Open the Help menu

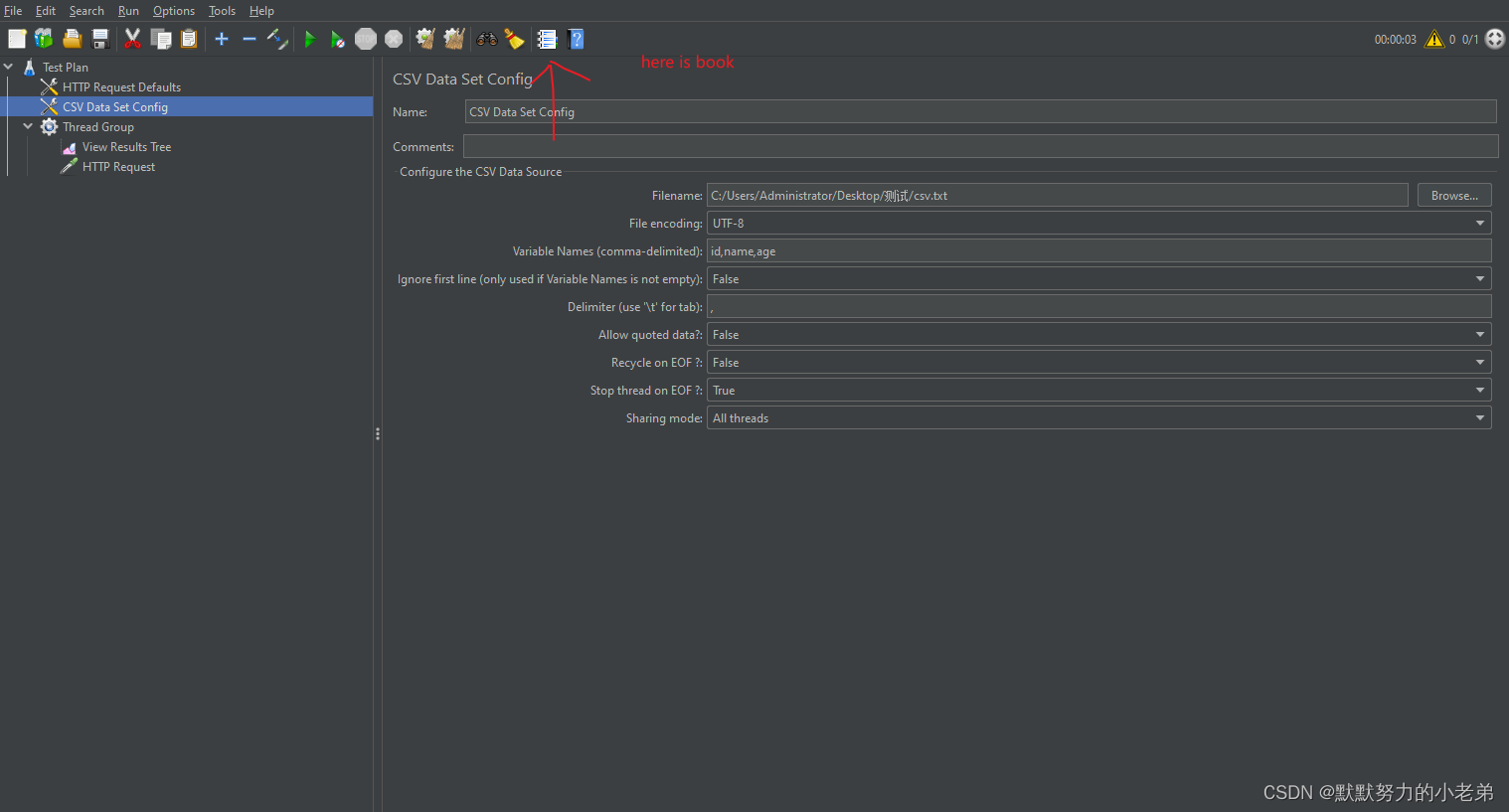coord(261,11)
